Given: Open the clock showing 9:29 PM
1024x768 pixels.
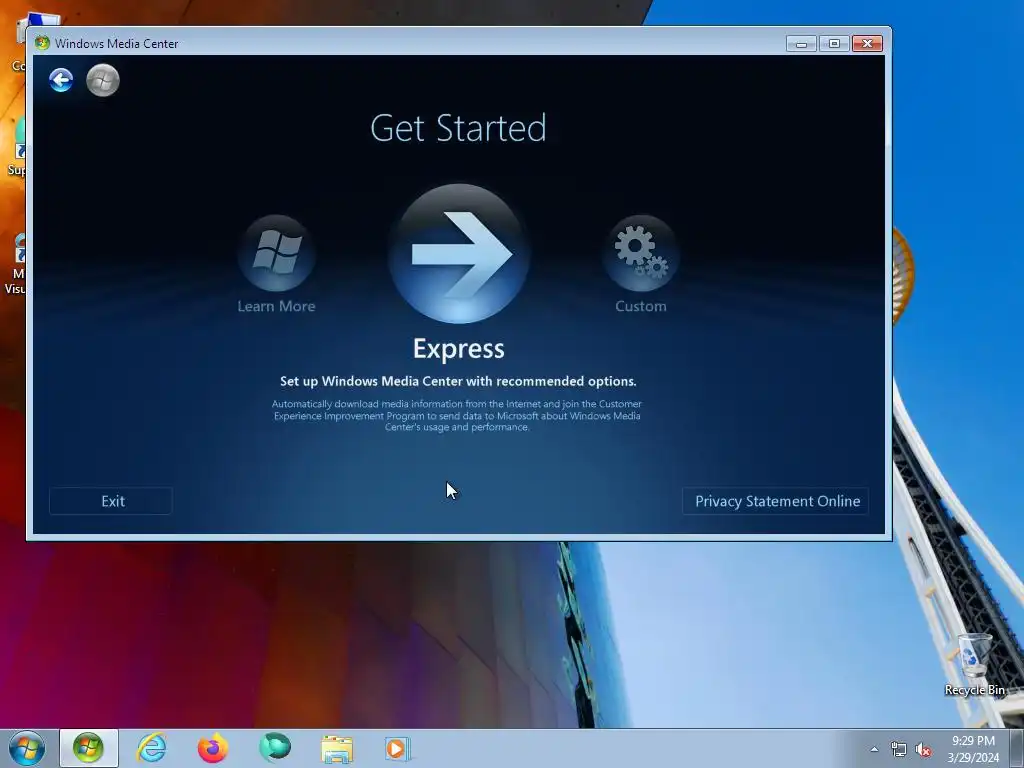Looking at the screenshot, I should point(973,749).
